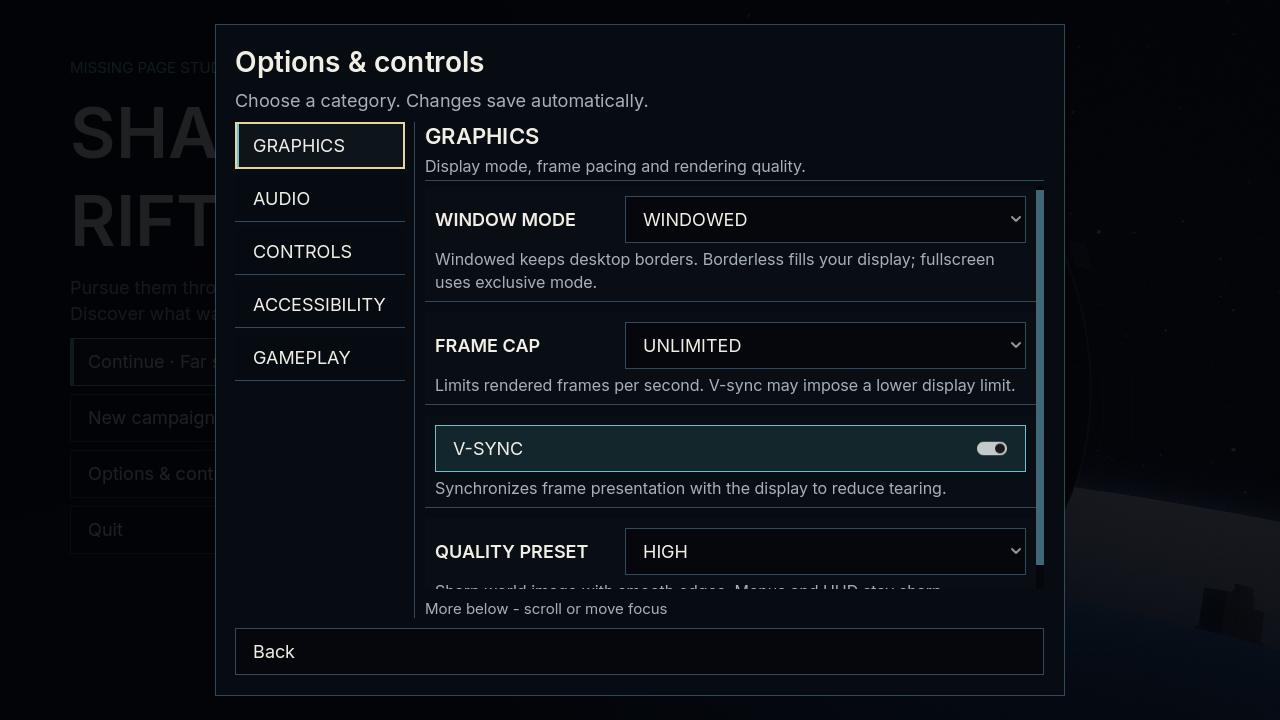
Task: Expand the Frame Cap dropdown
Action: point(825,345)
